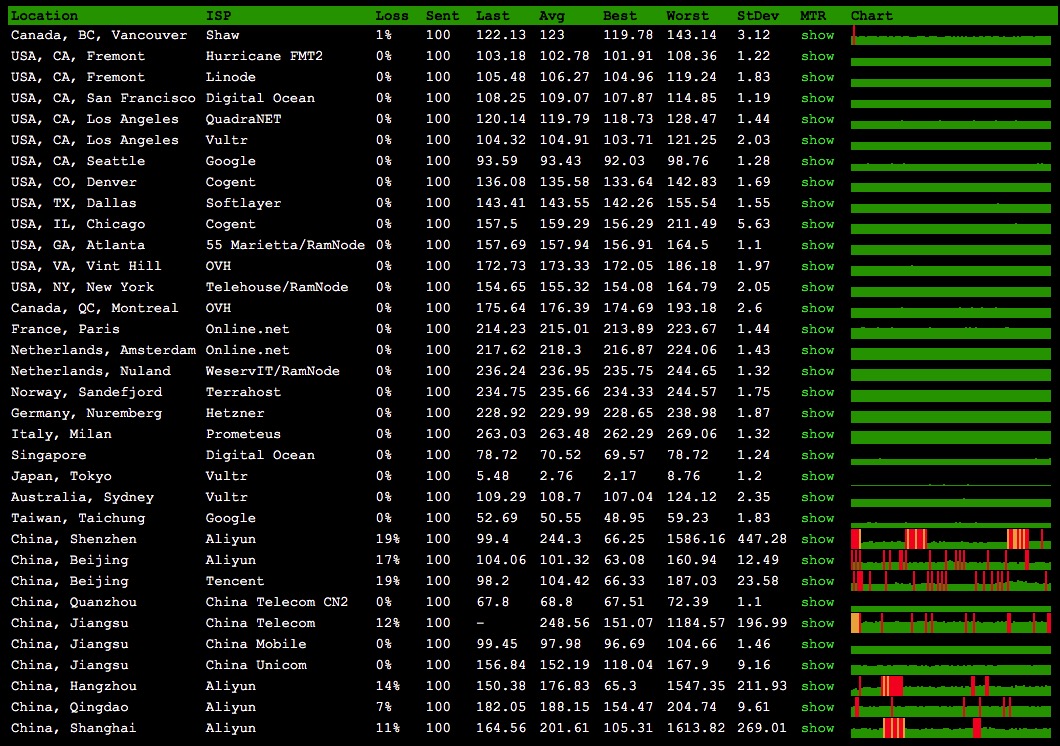The height and width of the screenshot is (746, 1060).
Task: Click the Vancouver Shaw latency chart
Action: (x=950, y=36)
